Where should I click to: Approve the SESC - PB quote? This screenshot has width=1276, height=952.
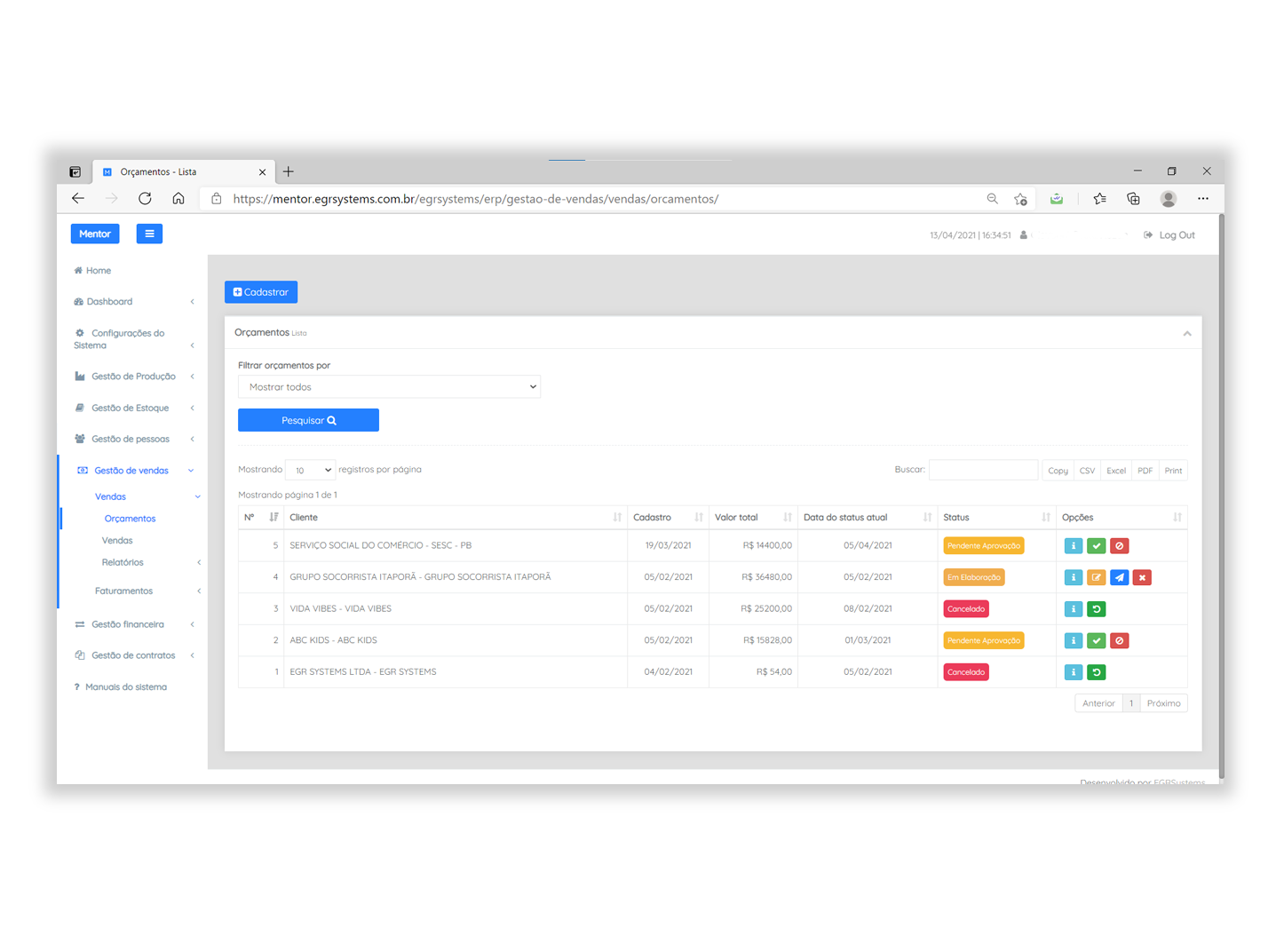[x=1096, y=546]
